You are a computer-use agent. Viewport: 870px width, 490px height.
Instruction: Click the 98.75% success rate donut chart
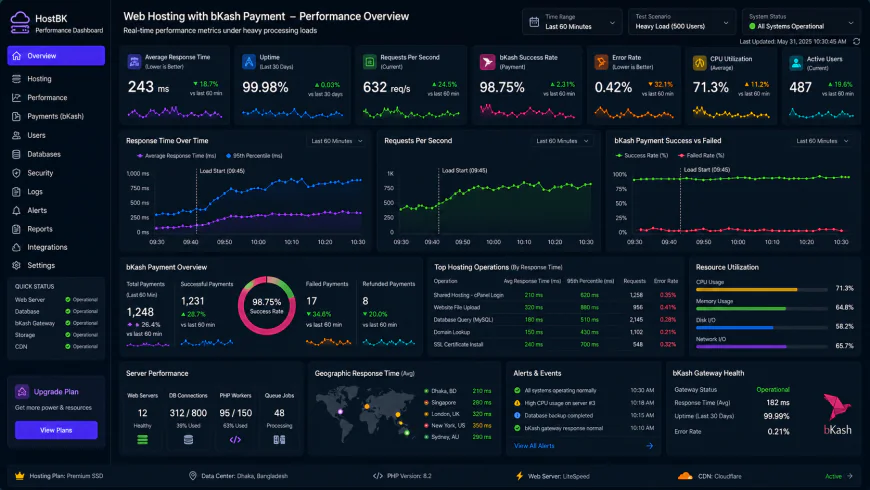267,306
